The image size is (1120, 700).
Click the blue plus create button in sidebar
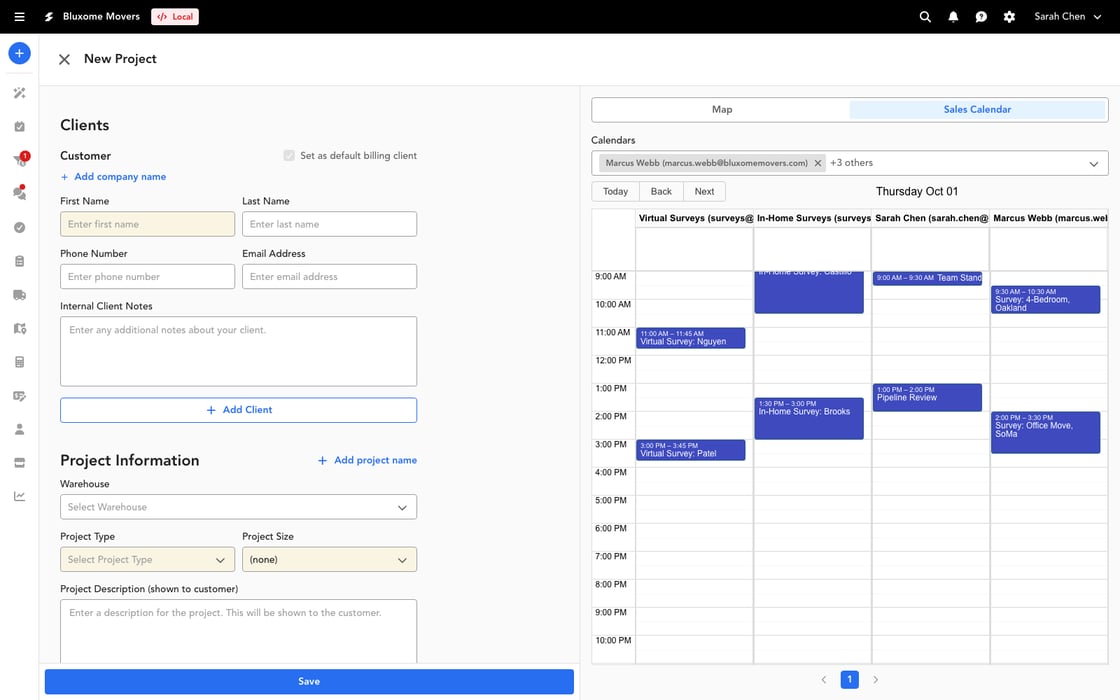tap(19, 53)
